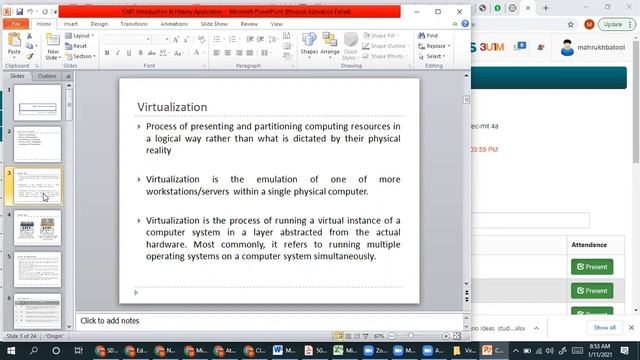640x360 pixels.
Task: Align text left in Paragraph group
Action: [x=217, y=53]
